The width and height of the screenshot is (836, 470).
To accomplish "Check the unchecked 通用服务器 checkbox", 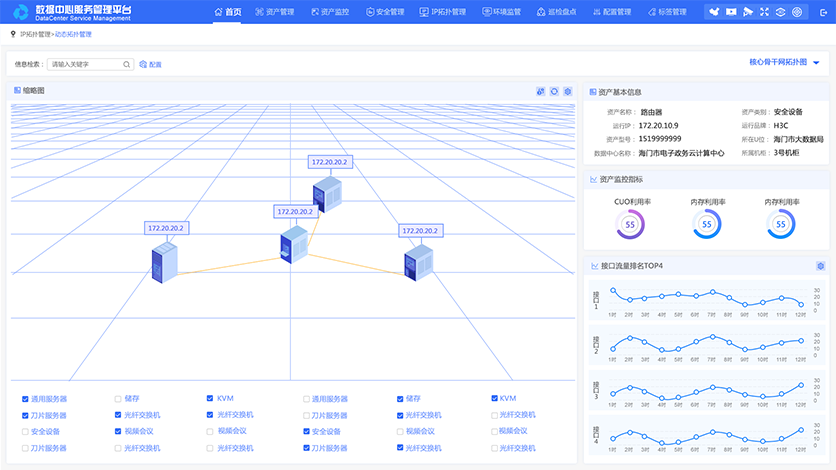I will 306,399.
